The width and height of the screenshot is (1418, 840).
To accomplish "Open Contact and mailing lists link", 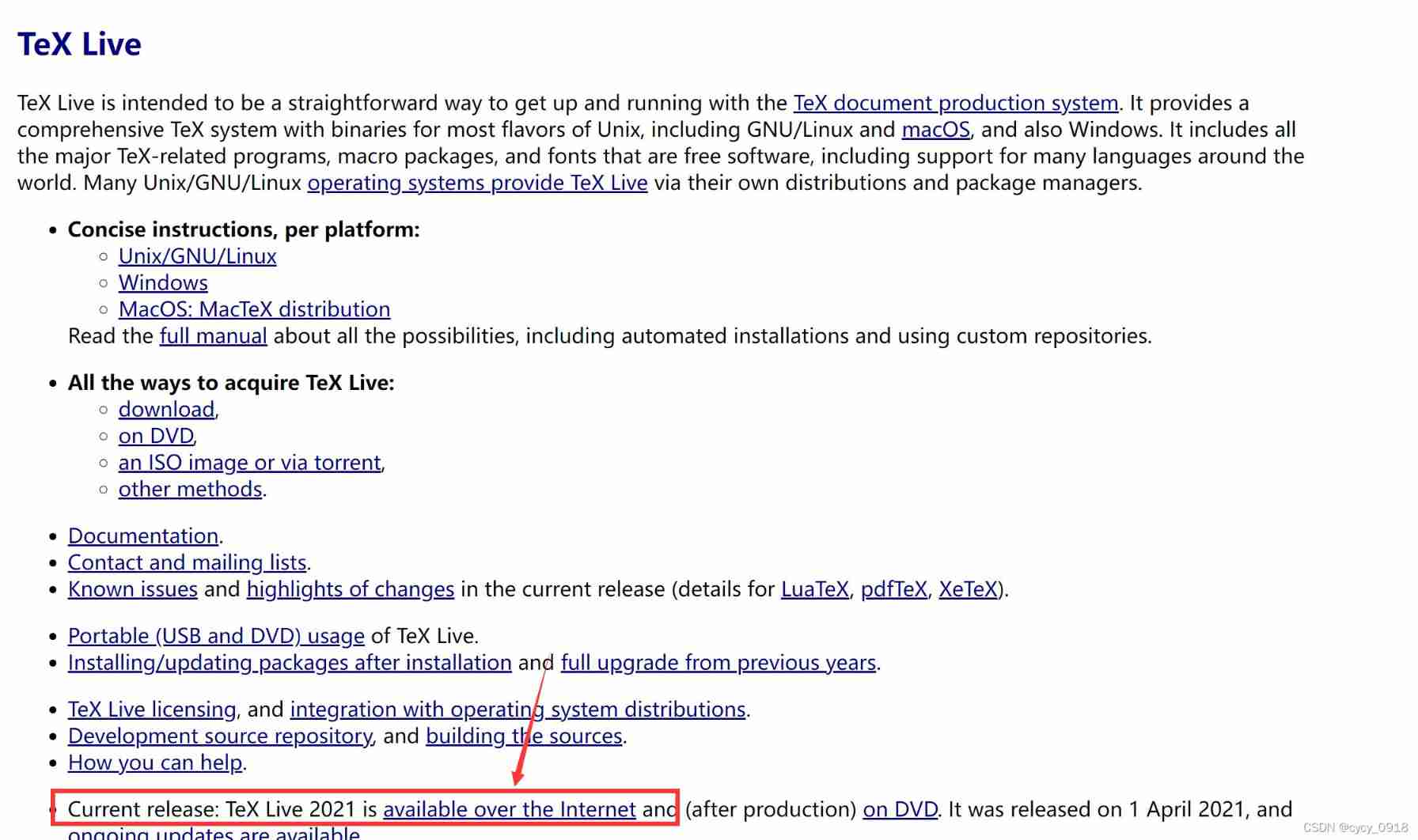I will click(187, 562).
